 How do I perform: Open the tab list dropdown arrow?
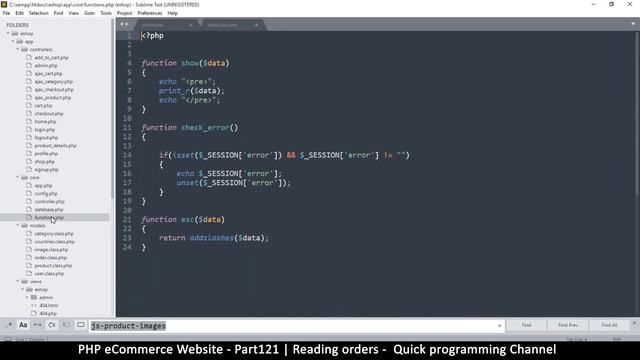633,24
